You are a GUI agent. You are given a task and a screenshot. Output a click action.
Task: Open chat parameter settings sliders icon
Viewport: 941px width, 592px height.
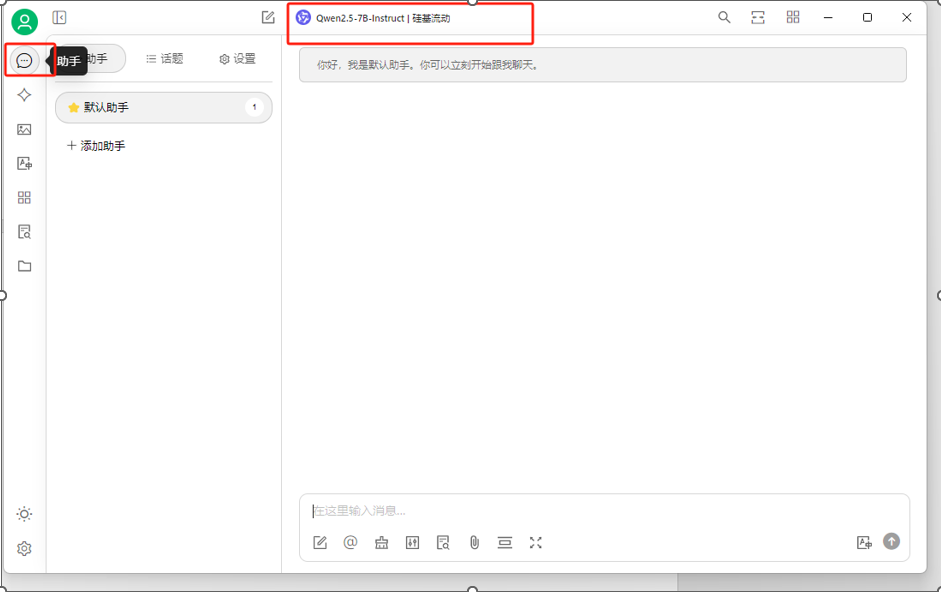click(412, 543)
